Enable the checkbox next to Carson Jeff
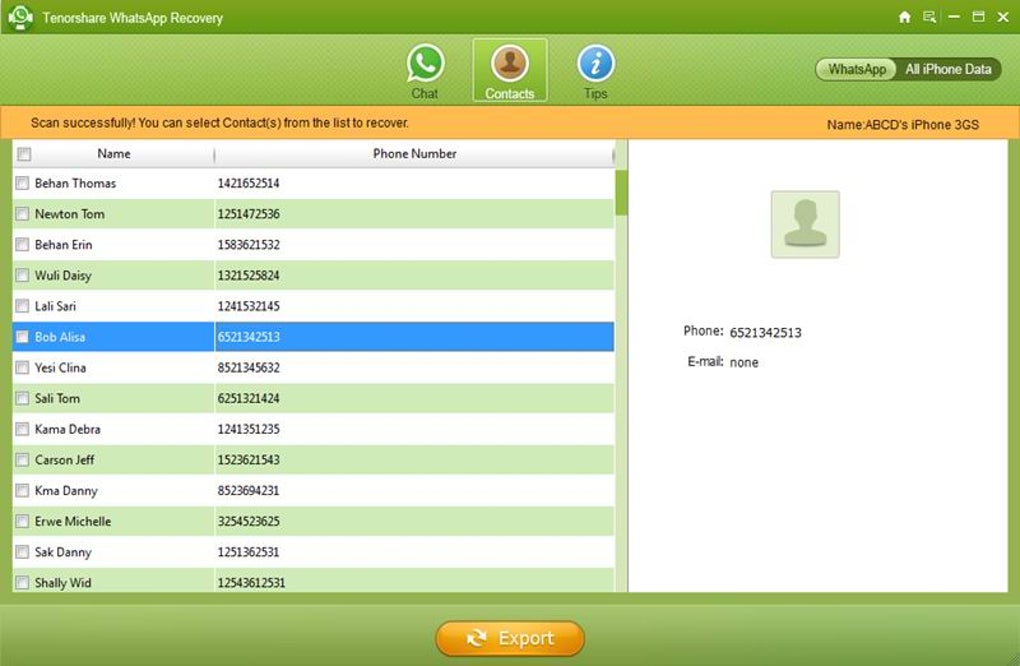Image resolution: width=1020 pixels, height=666 pixels. click(23, 460)
